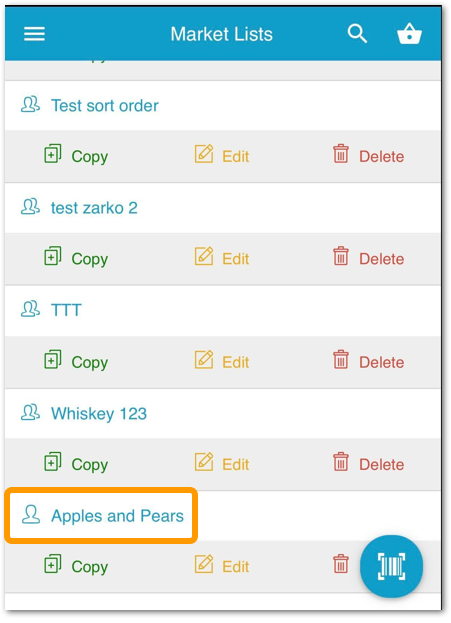Open the shopping basket icon

pyautogui.click(x=409, y=33)
